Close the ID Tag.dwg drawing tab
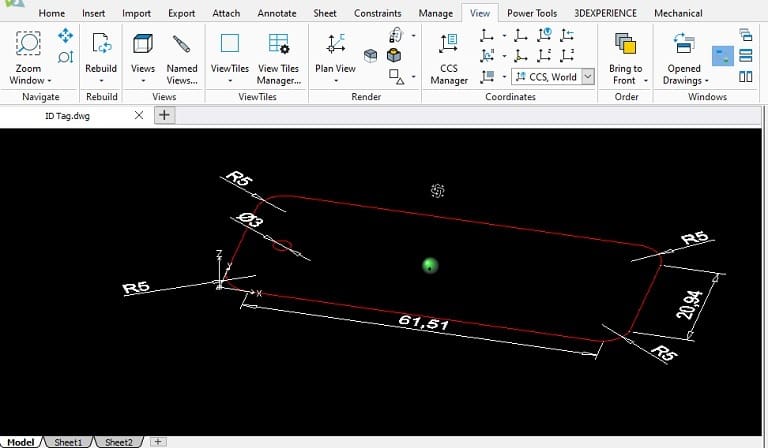The height and width of the screenshot is (448, 768). pyautogui.click(x=139, y=116)
